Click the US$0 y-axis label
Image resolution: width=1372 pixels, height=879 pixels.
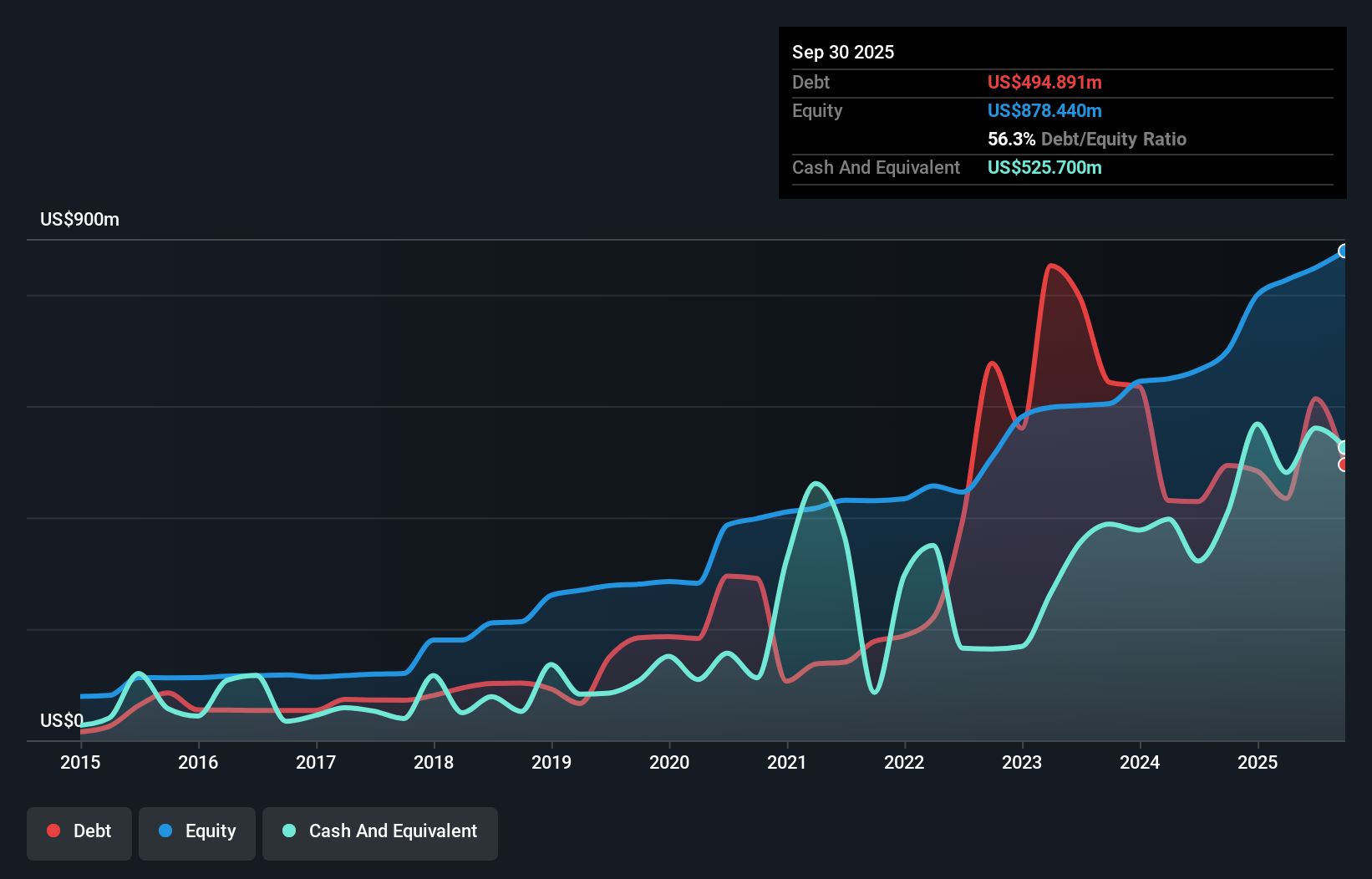click(62, 720)
